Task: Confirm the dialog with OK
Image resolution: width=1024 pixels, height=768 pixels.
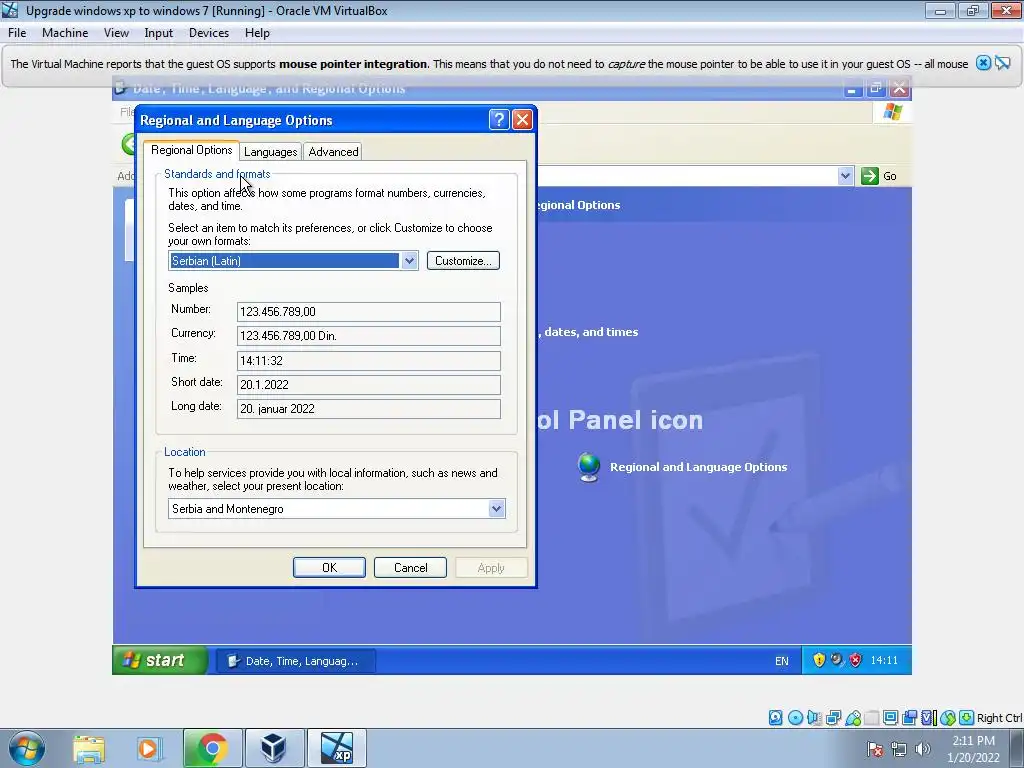Action: (329, 568)
